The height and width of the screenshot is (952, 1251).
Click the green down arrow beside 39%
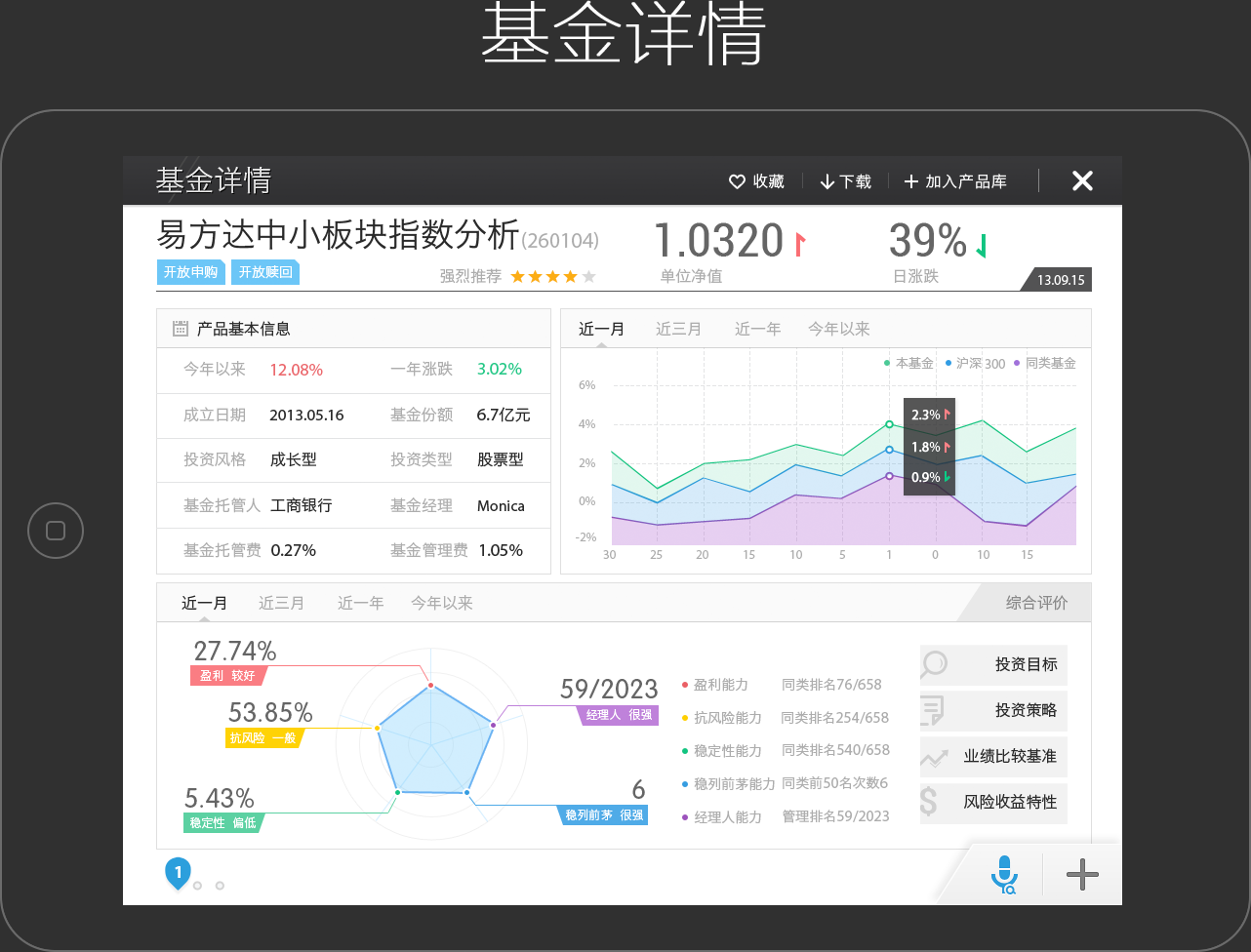click(982, 246)
